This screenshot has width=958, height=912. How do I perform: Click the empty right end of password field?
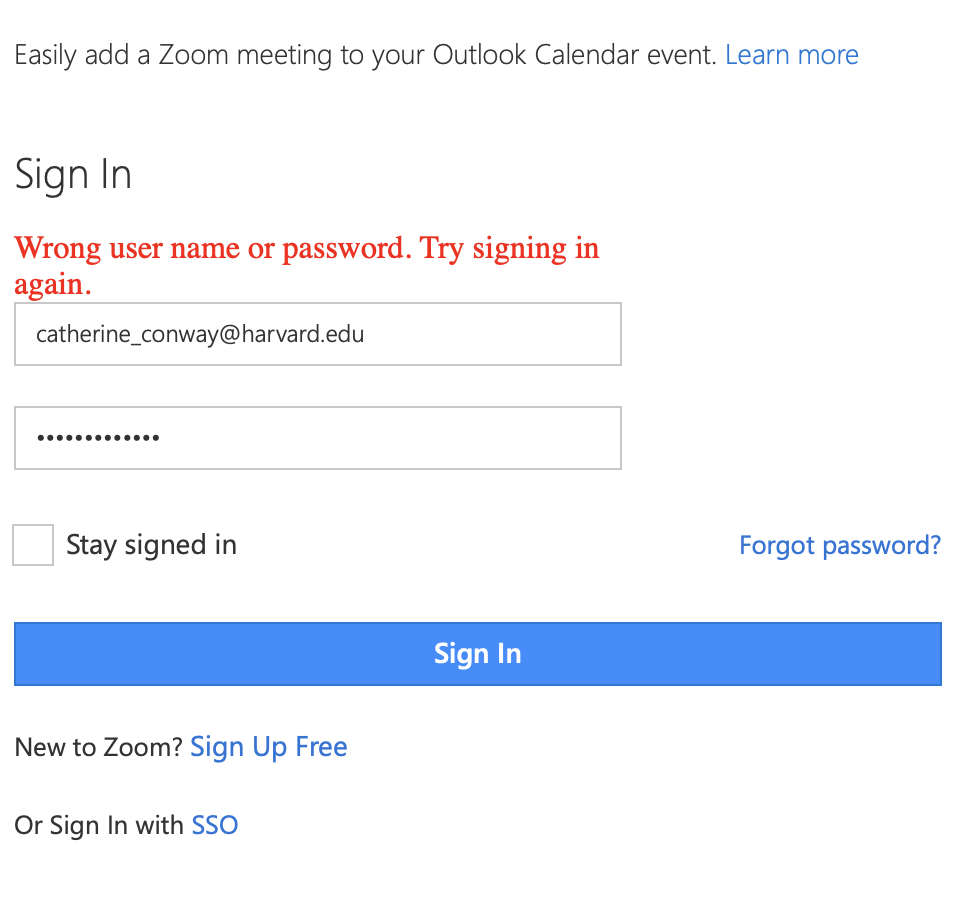click(540, 438)
